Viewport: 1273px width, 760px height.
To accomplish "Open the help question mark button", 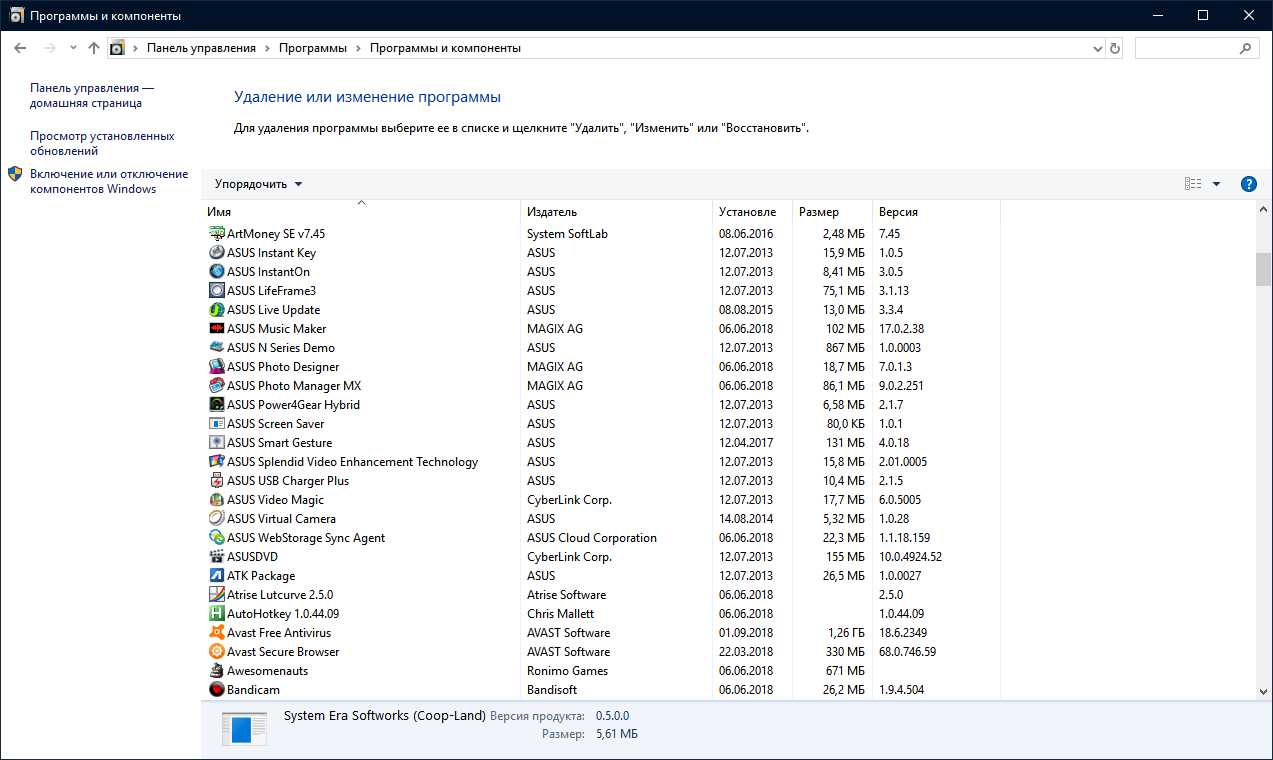I will (x=1248, y=184).
